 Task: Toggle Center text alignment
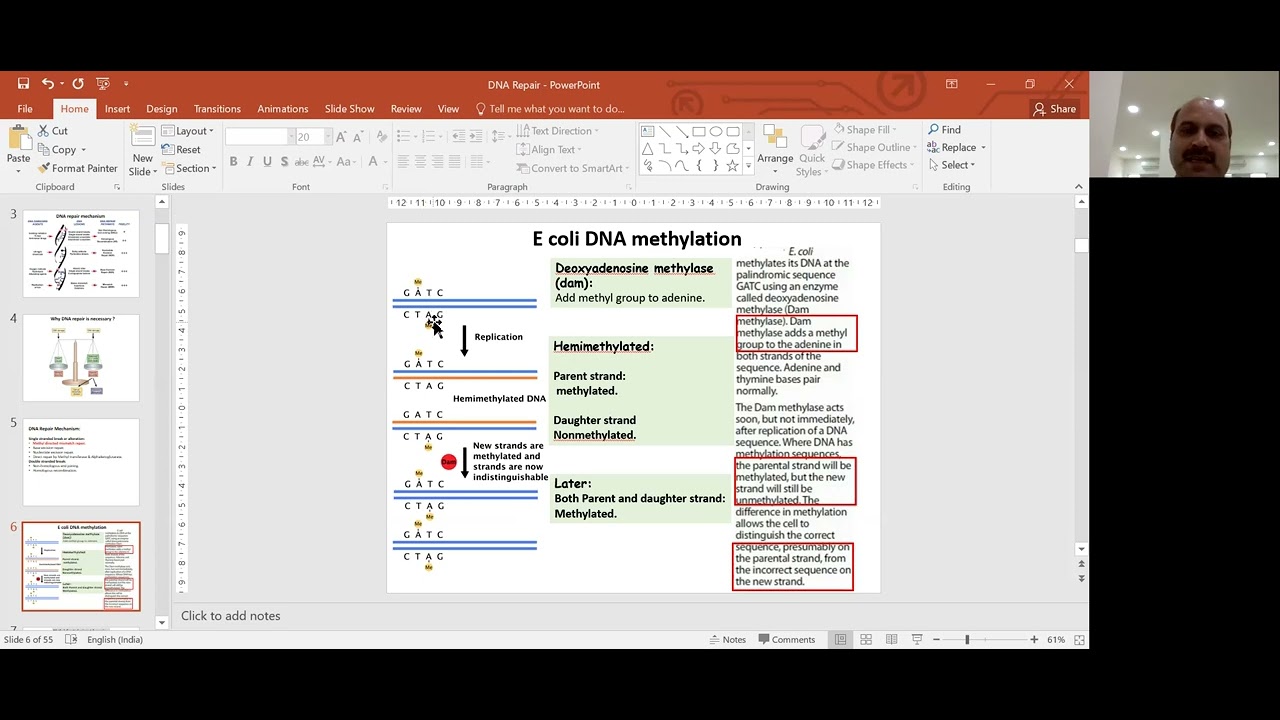[420, 162]
